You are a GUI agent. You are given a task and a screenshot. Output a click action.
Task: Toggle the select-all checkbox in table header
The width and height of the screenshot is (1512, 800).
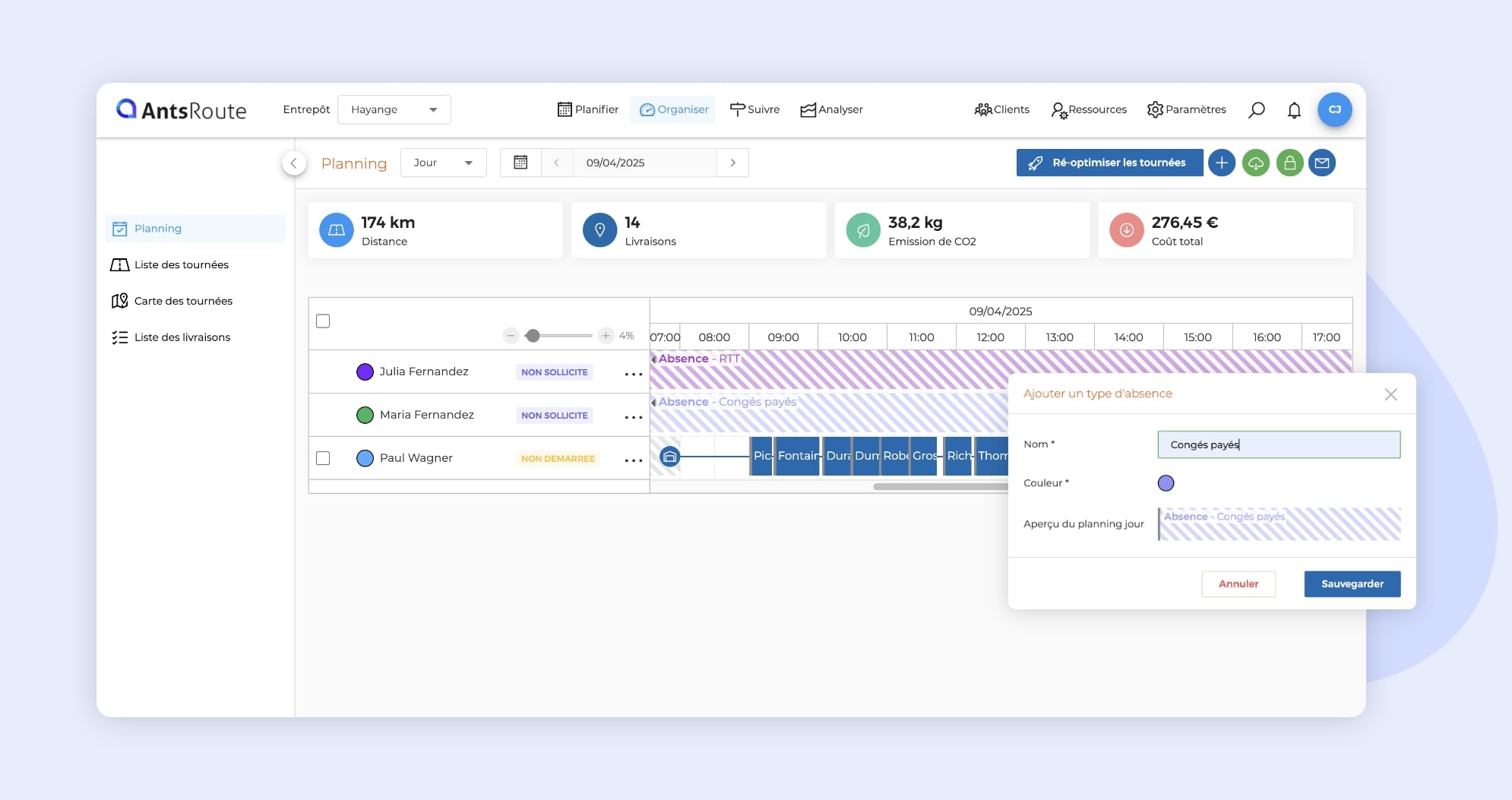point(323,321)
